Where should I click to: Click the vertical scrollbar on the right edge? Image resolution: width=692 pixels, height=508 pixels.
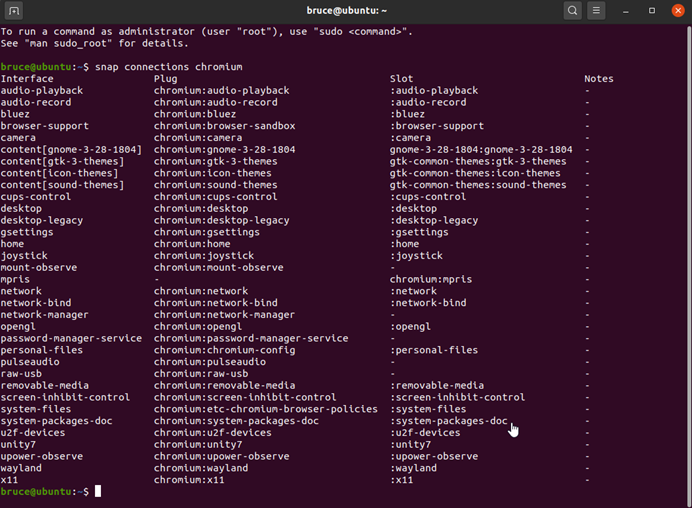click(x=689, y=265)
